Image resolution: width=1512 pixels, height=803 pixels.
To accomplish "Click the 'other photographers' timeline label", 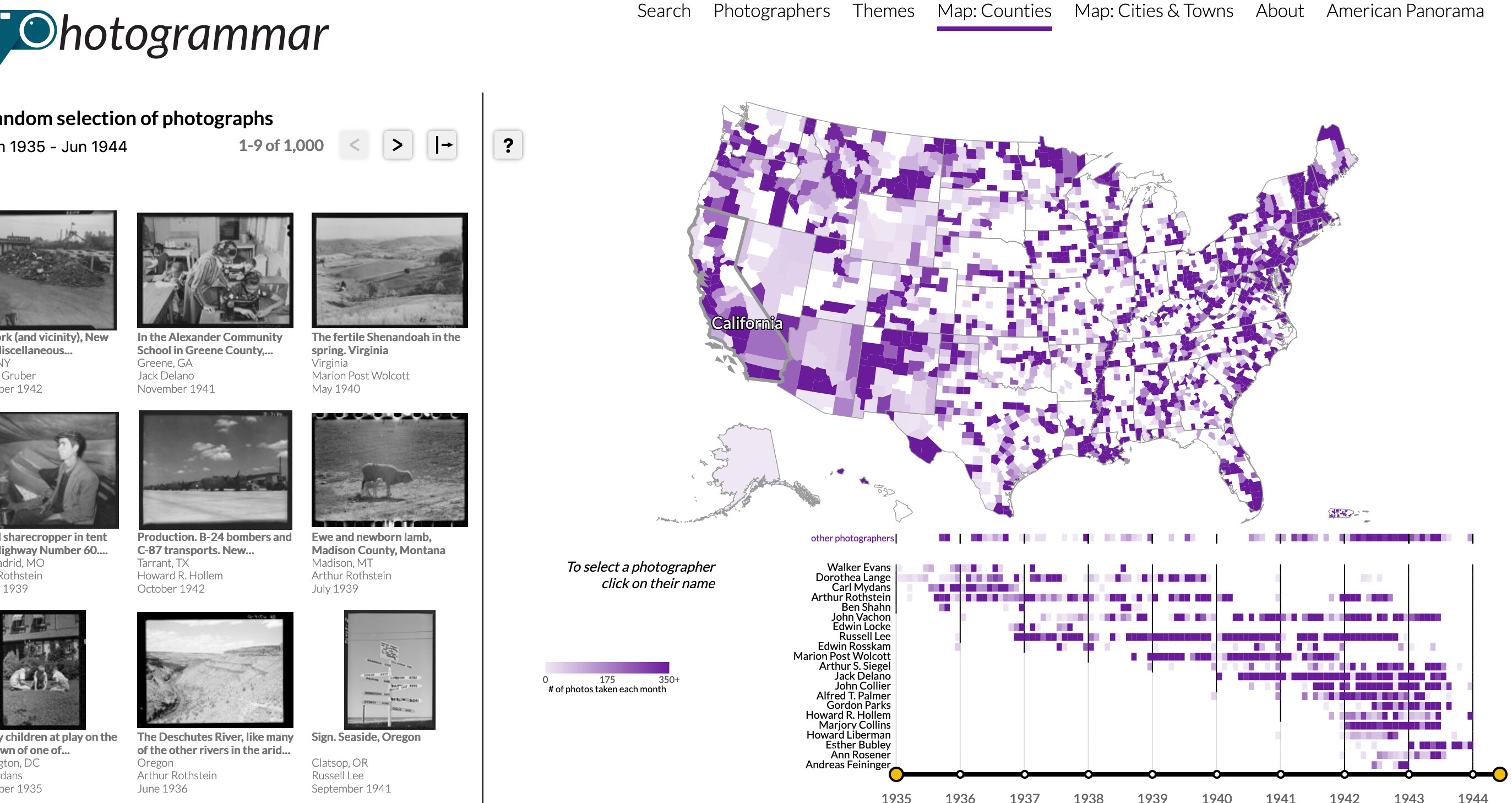I will [x=852, y=538].
